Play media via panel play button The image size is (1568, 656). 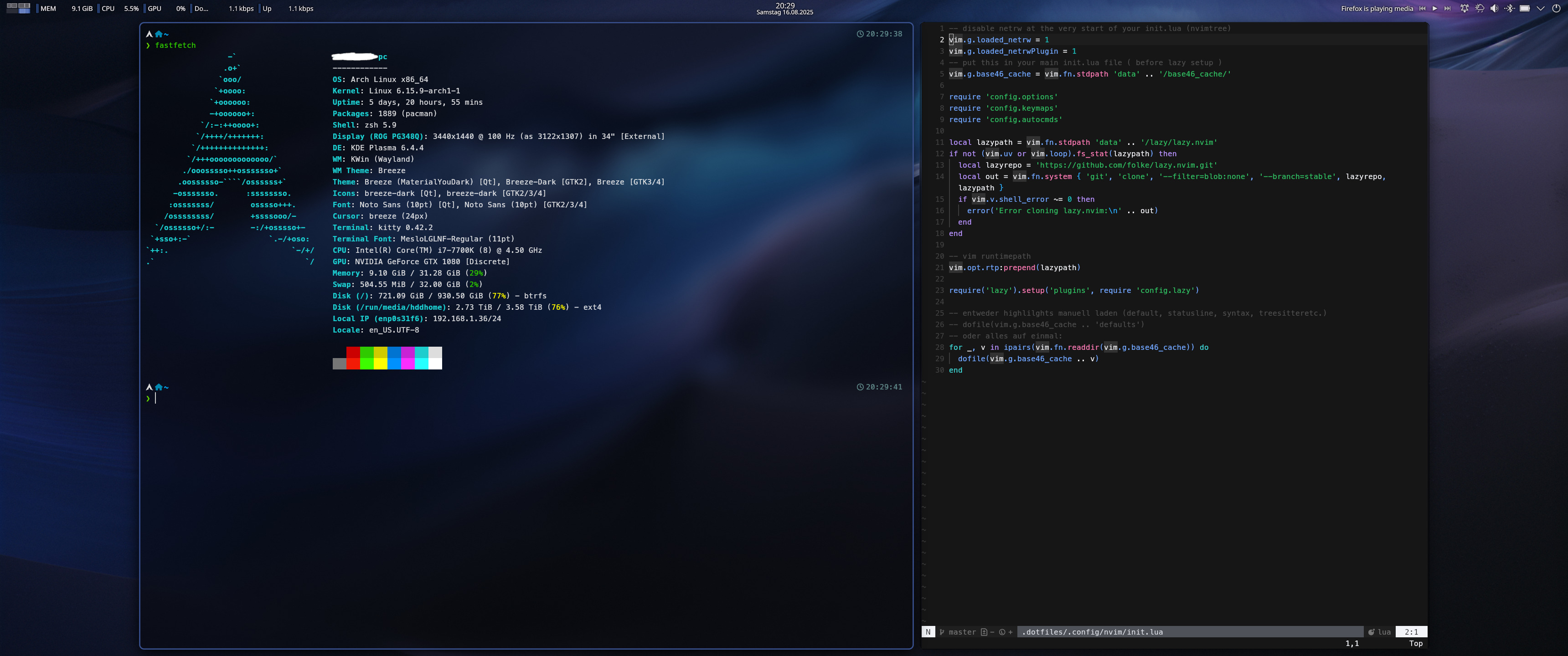(1435, 9)
